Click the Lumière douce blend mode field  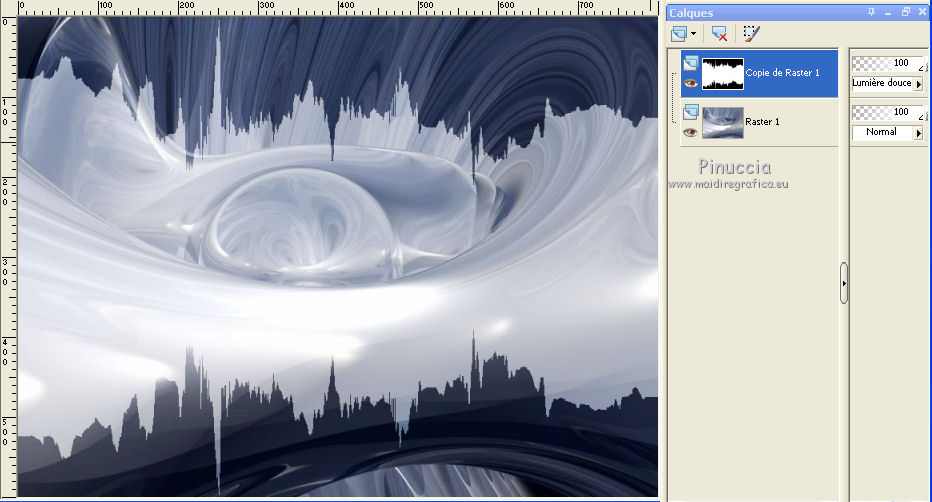click(883, 83)
